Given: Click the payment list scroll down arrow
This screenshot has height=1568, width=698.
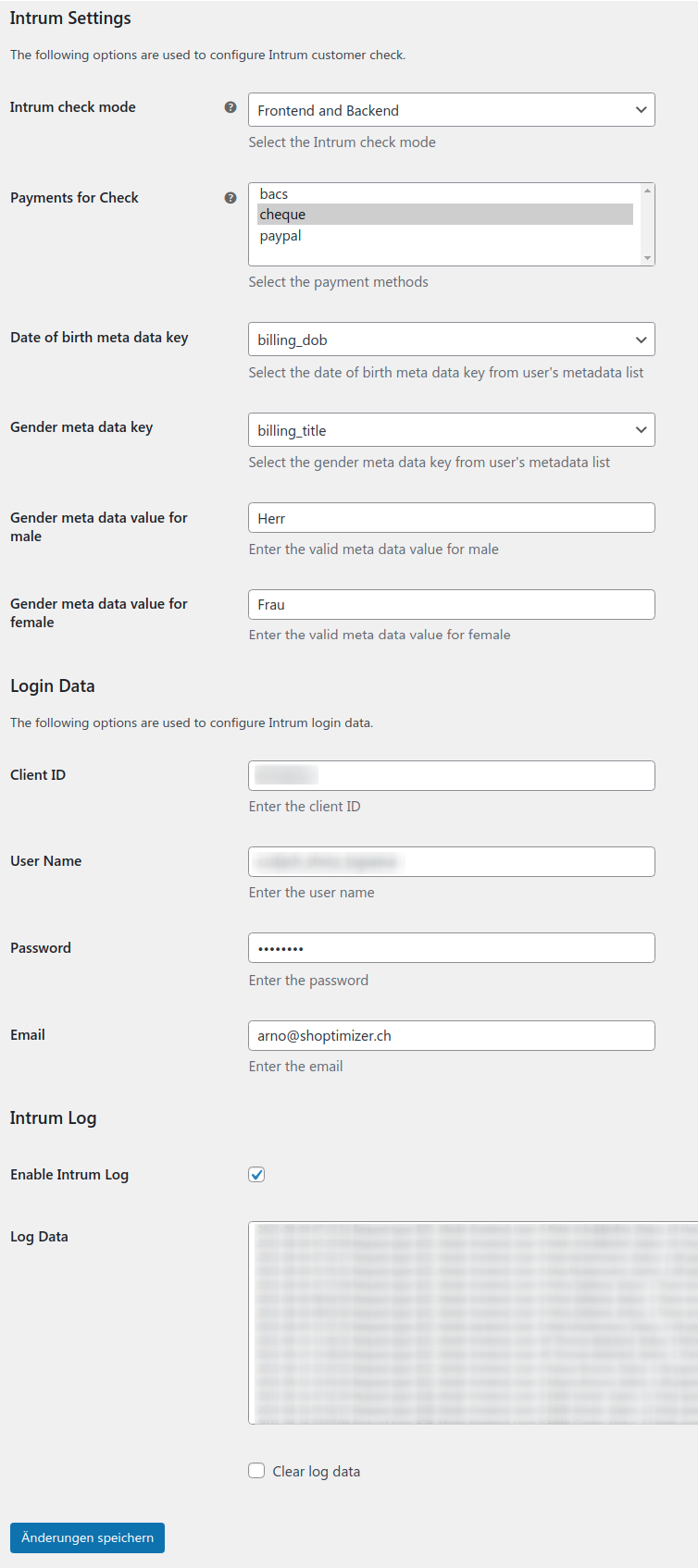Looking at the screenshot, I should click(x=648, y=258).
